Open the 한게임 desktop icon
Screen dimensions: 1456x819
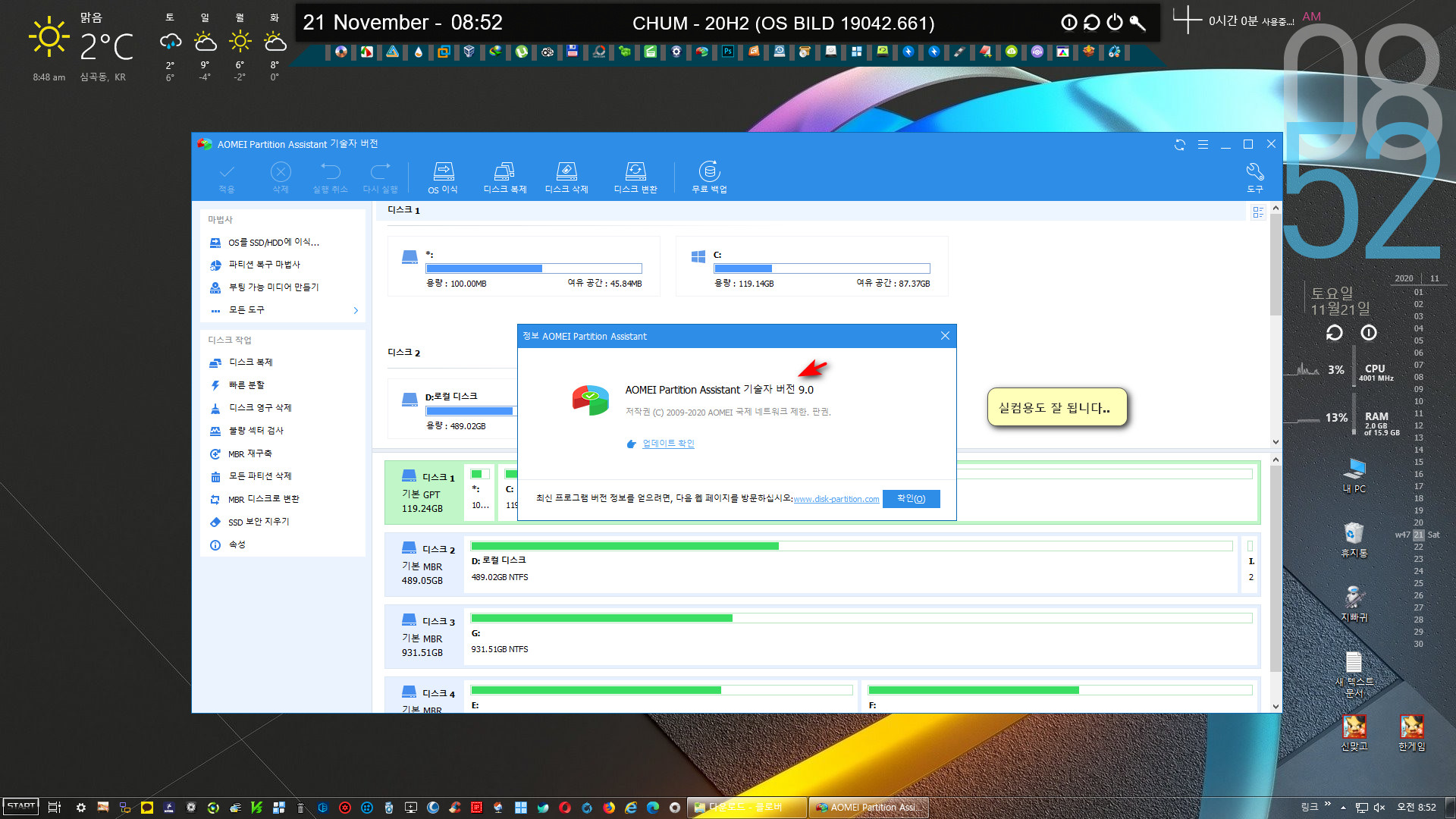[1411, 733]
